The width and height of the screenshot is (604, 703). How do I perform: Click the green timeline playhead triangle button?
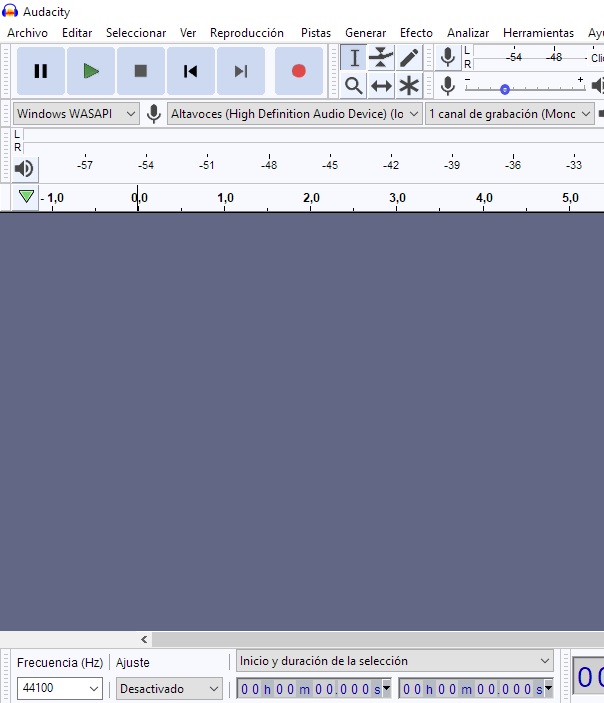coord(26,197)
